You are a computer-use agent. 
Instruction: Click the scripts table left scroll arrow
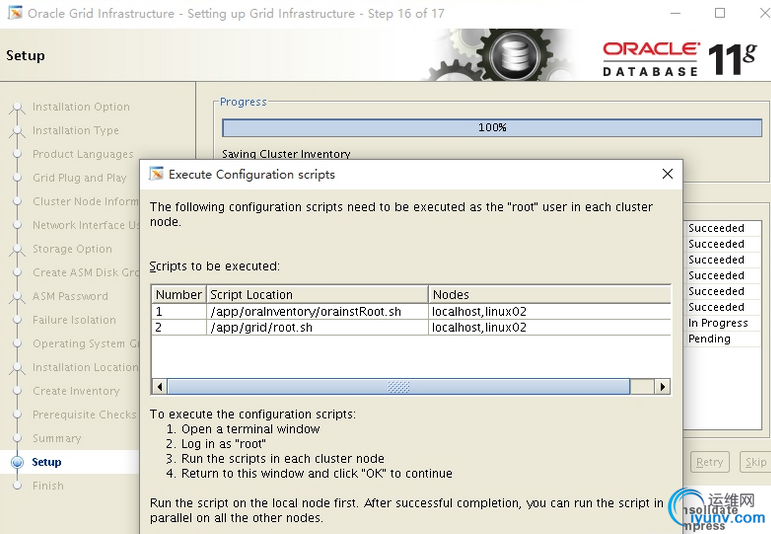click(159, 387)
